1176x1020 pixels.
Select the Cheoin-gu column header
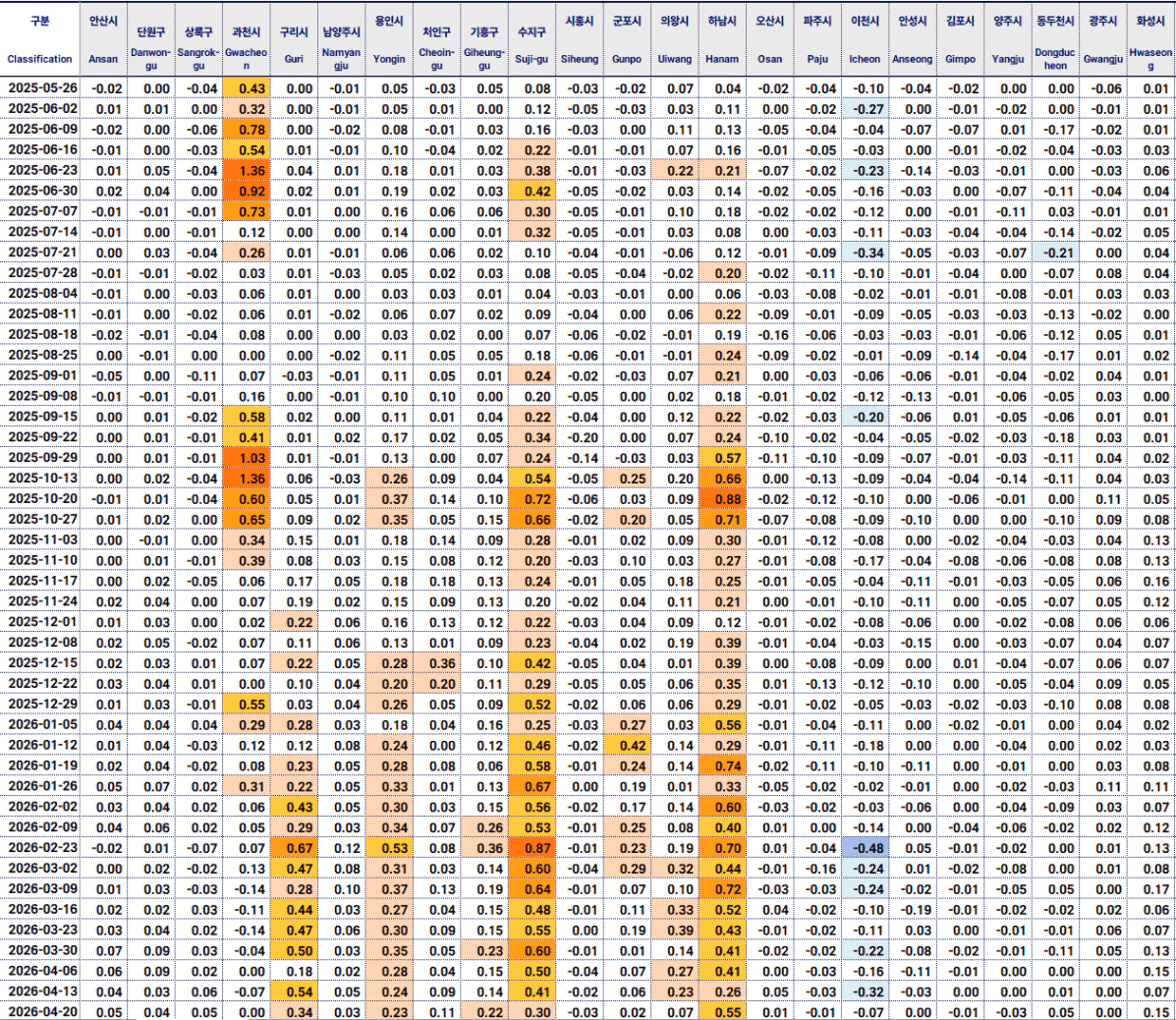pyautogui.click(x=436, y=39)
